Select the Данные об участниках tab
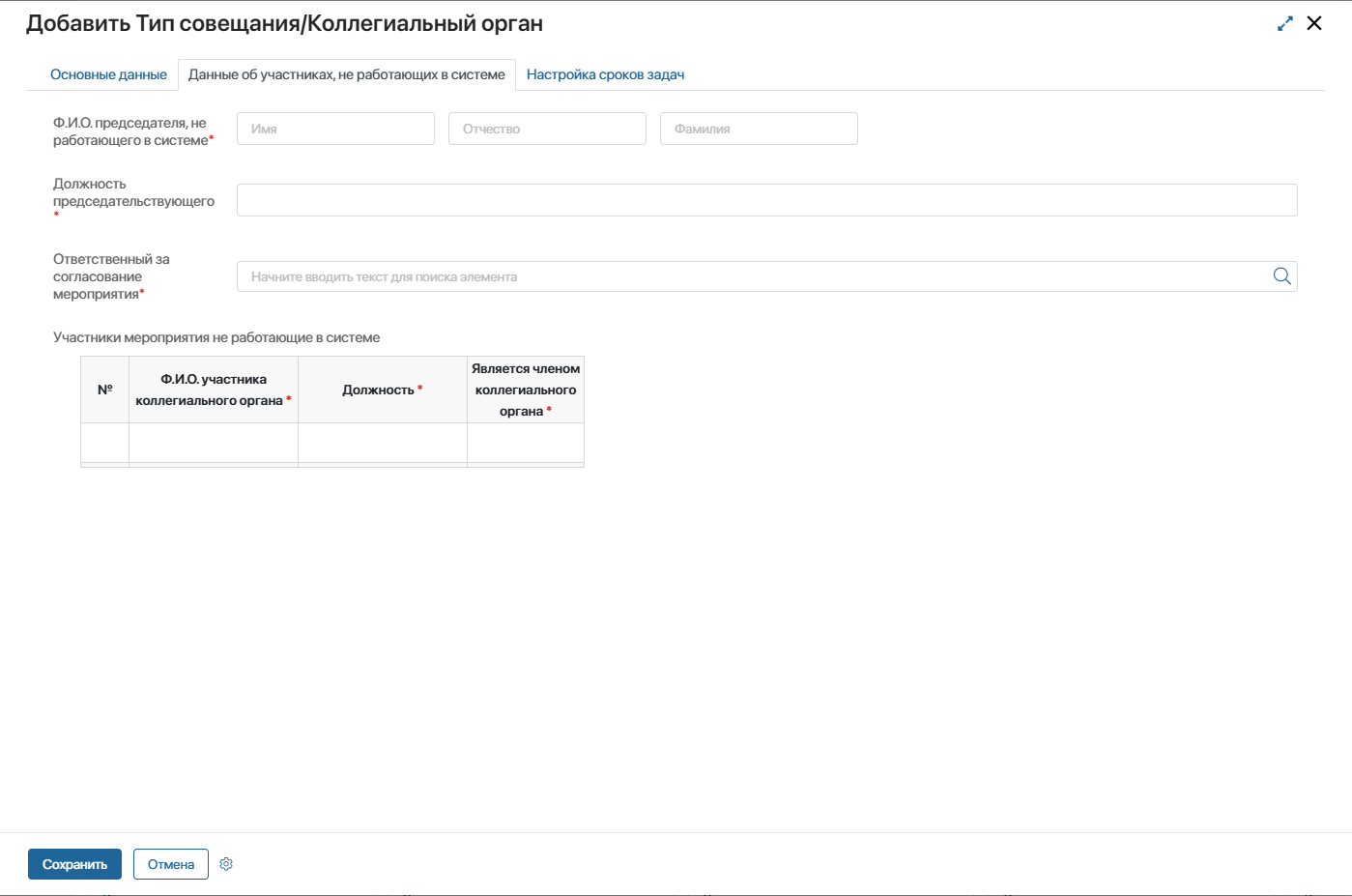Screen dimensions: 1352x896 tap(346, 74)
